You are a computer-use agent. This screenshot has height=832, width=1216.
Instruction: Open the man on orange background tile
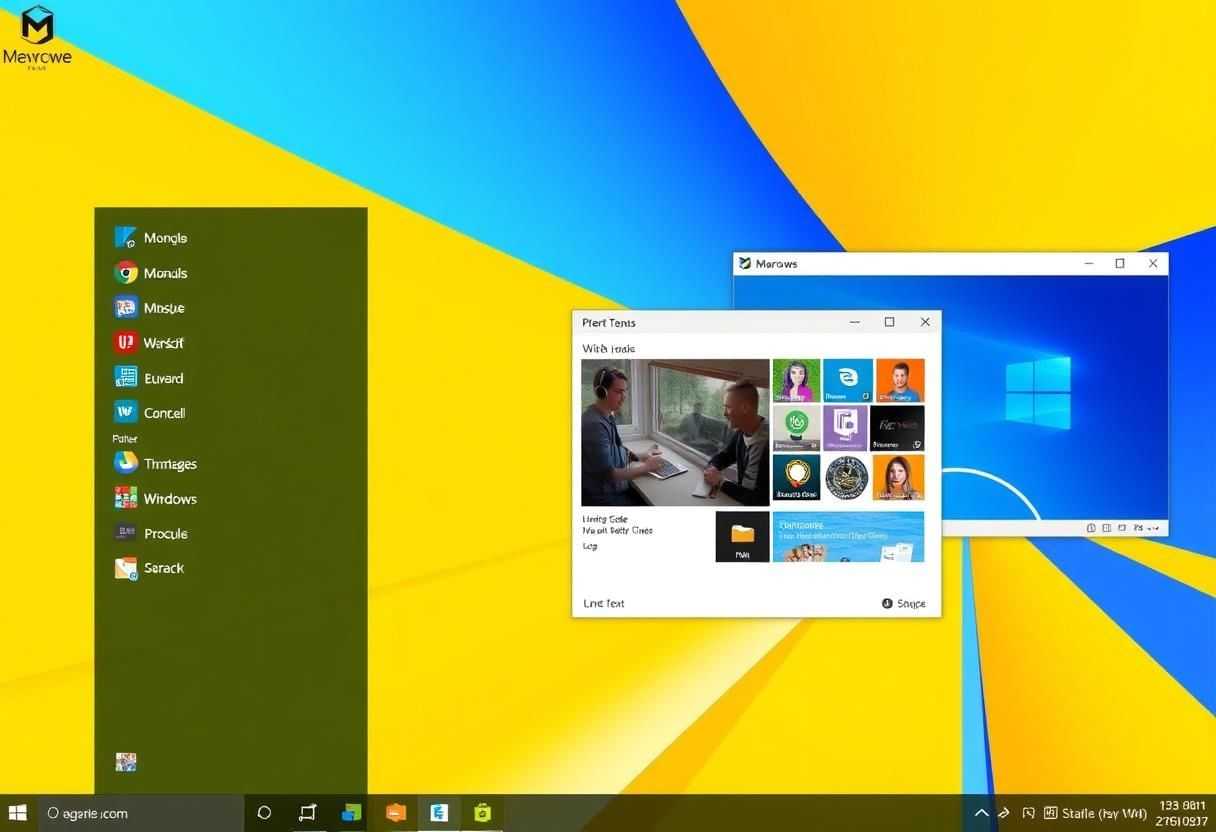900,380
